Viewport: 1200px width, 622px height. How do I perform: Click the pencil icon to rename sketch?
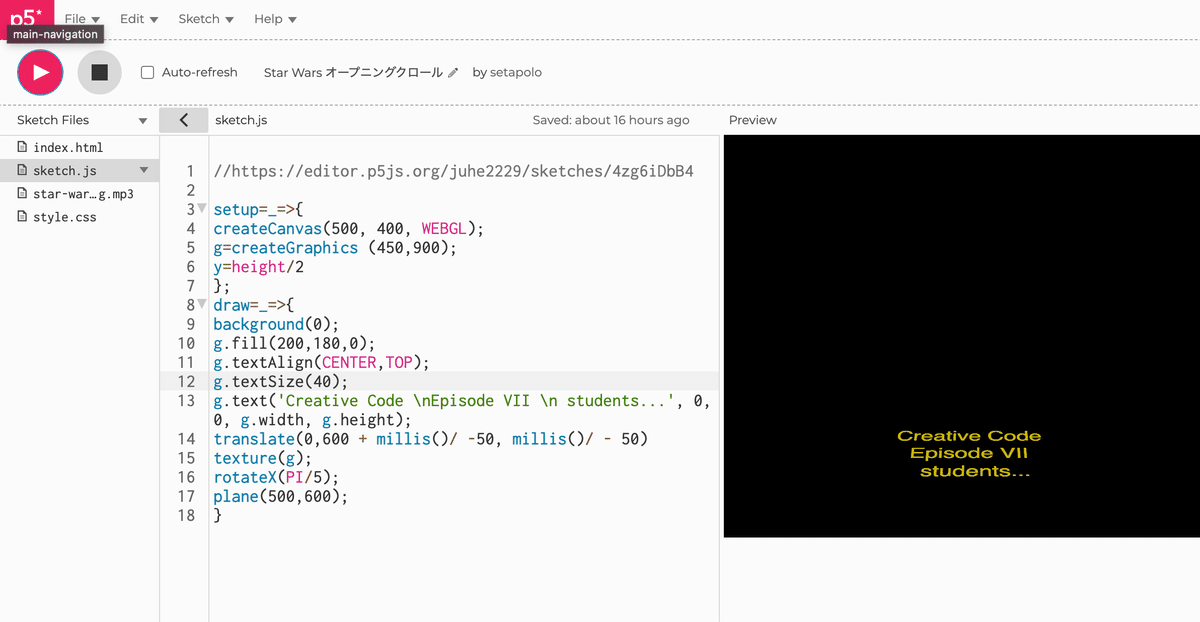pos(453,72)
